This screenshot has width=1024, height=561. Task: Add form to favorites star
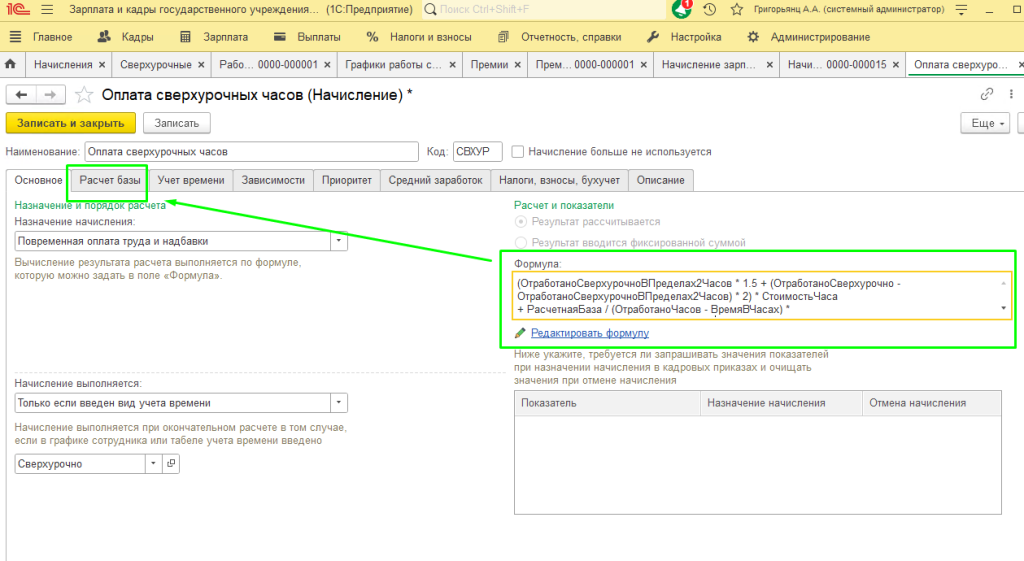click(84, 95)
